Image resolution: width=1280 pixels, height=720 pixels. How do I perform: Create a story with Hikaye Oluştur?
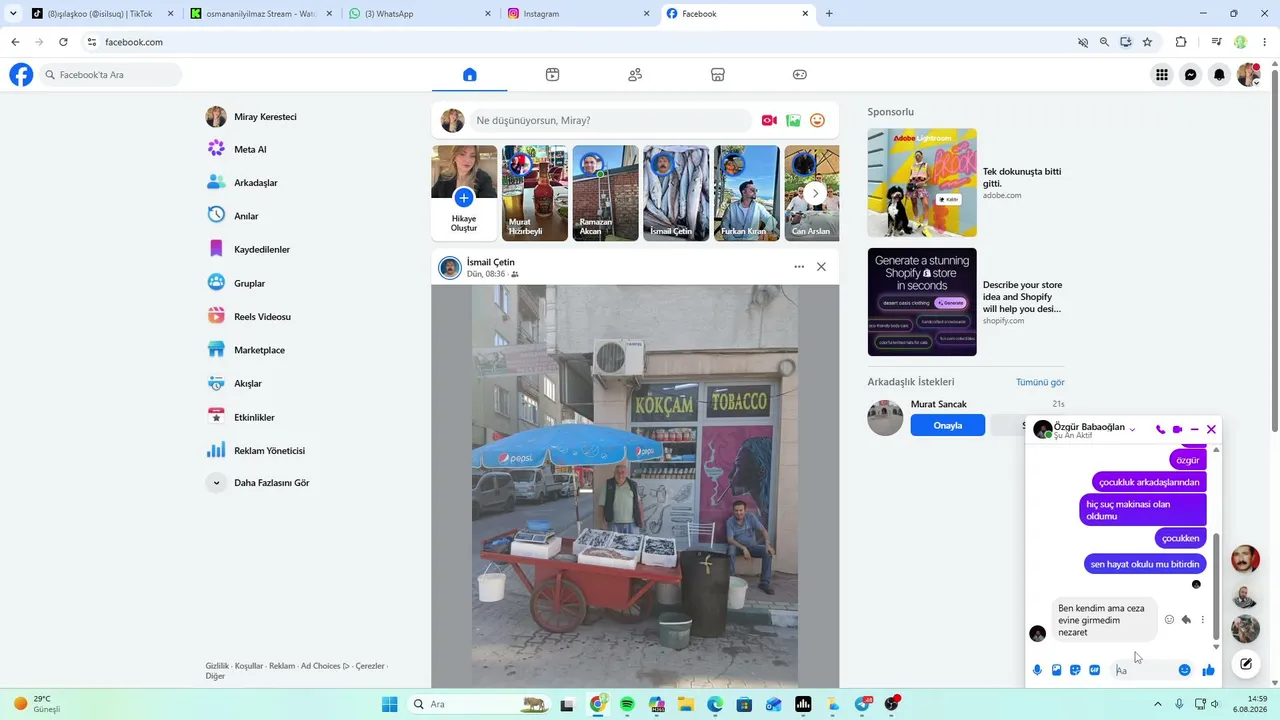pyautogui.click(x=464, y=194)
